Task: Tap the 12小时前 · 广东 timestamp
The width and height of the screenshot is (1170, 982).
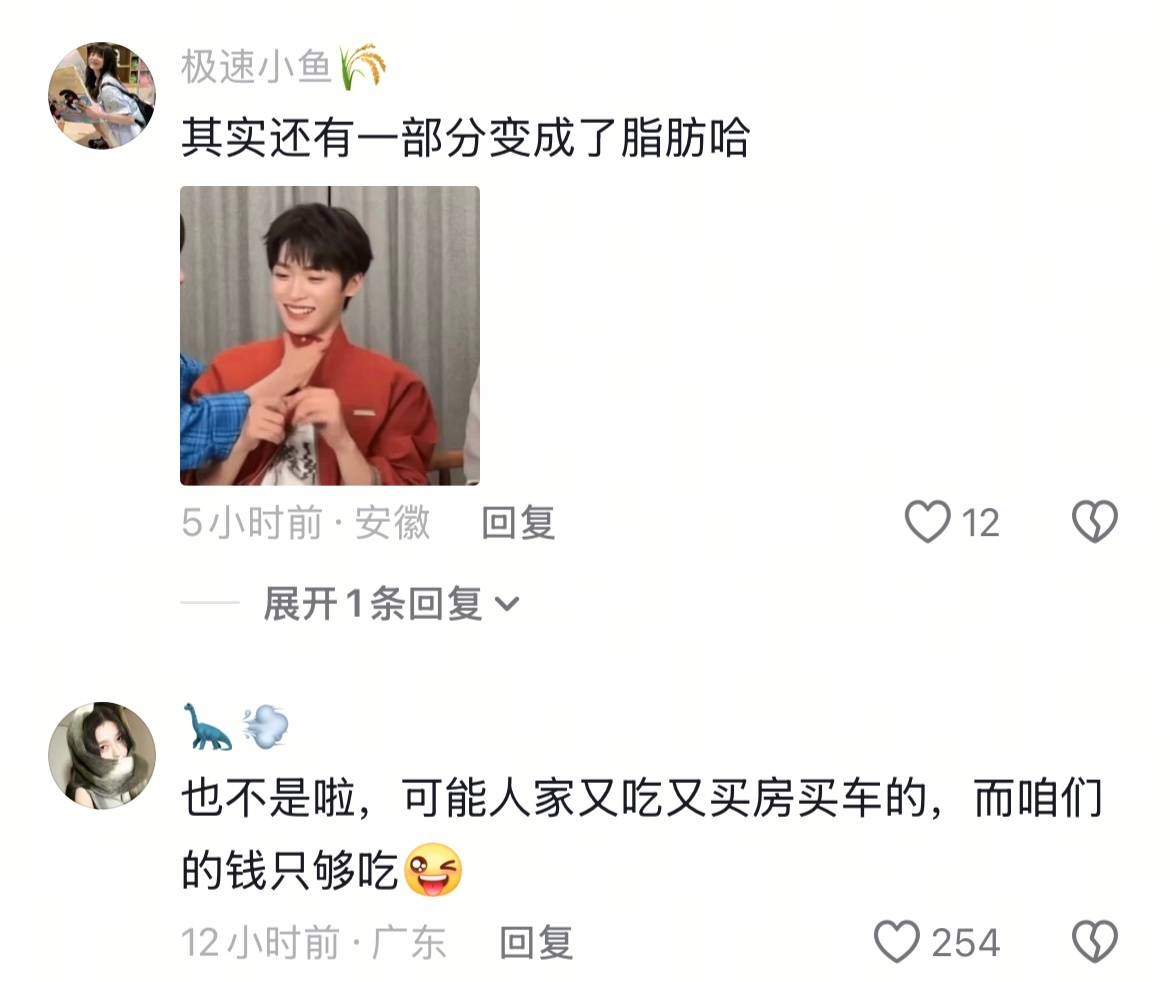Action: click(x=314, y=942)
